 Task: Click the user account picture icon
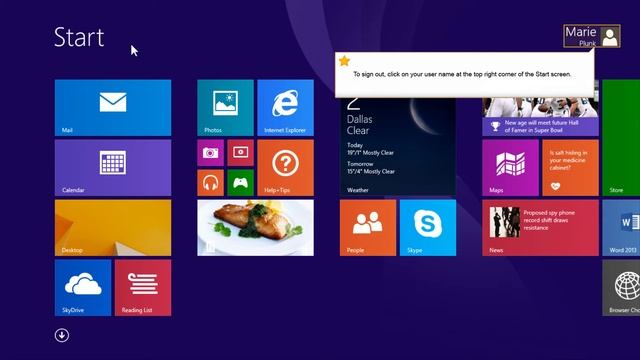[610, 37]
